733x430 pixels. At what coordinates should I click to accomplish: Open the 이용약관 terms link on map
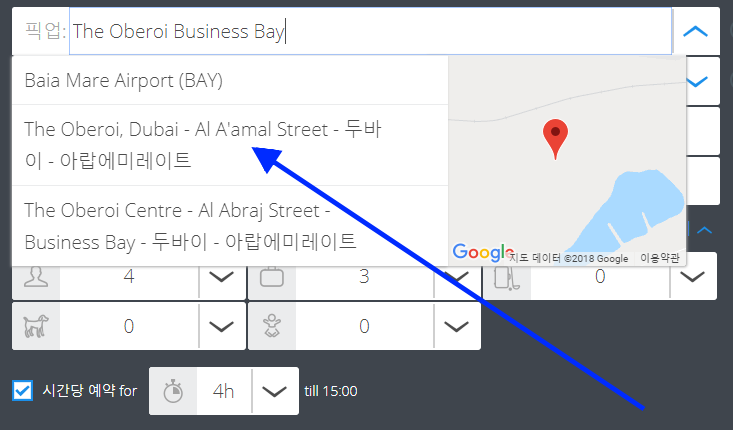click(x=660, y=258)
